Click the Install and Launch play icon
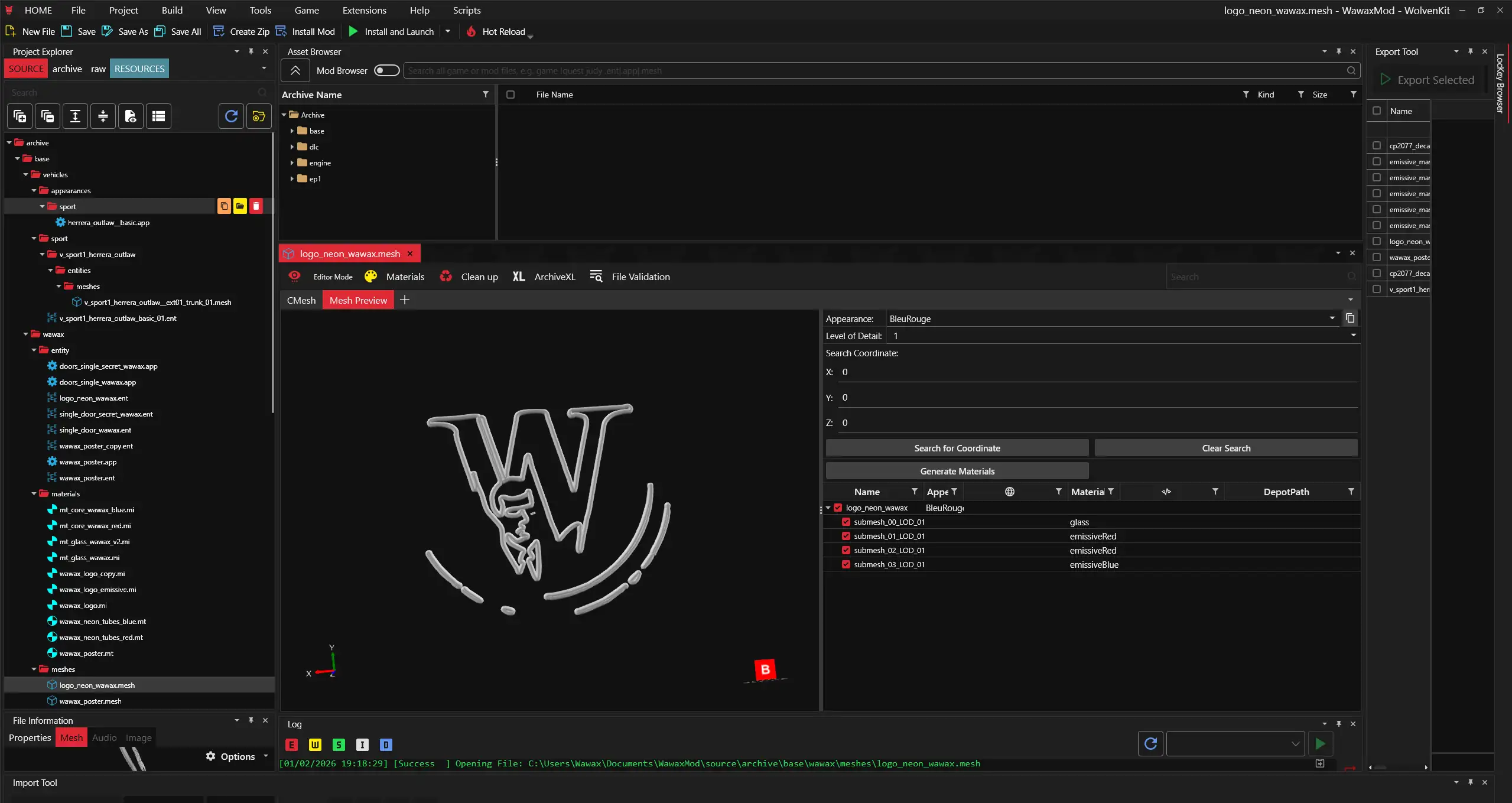Image resolution: width=1512 pixels, height=803 pixels. [353, 31]
